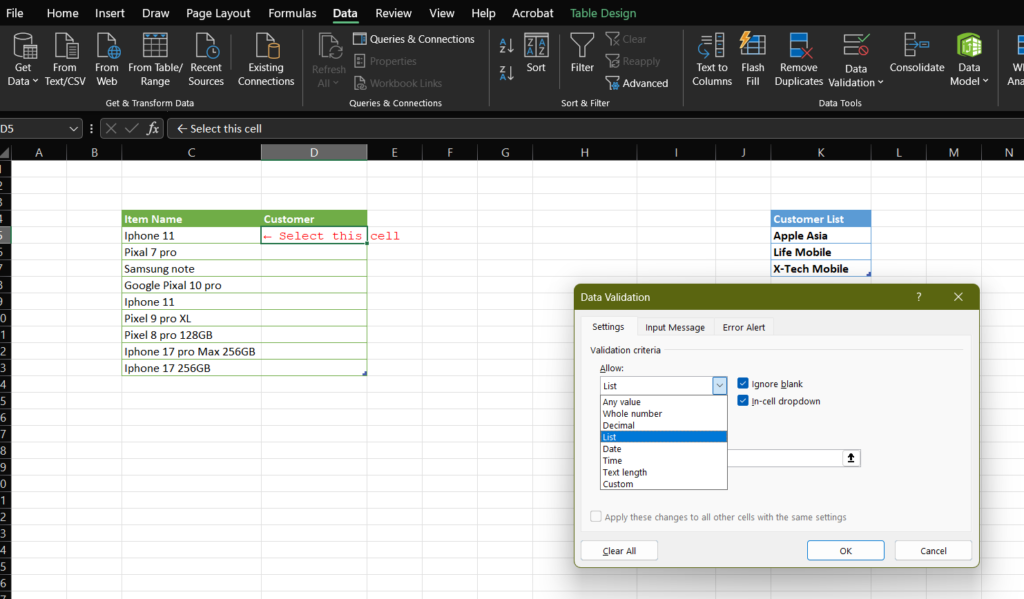
Task: Select Custom in the Allow list
Action: click(618, 484)
